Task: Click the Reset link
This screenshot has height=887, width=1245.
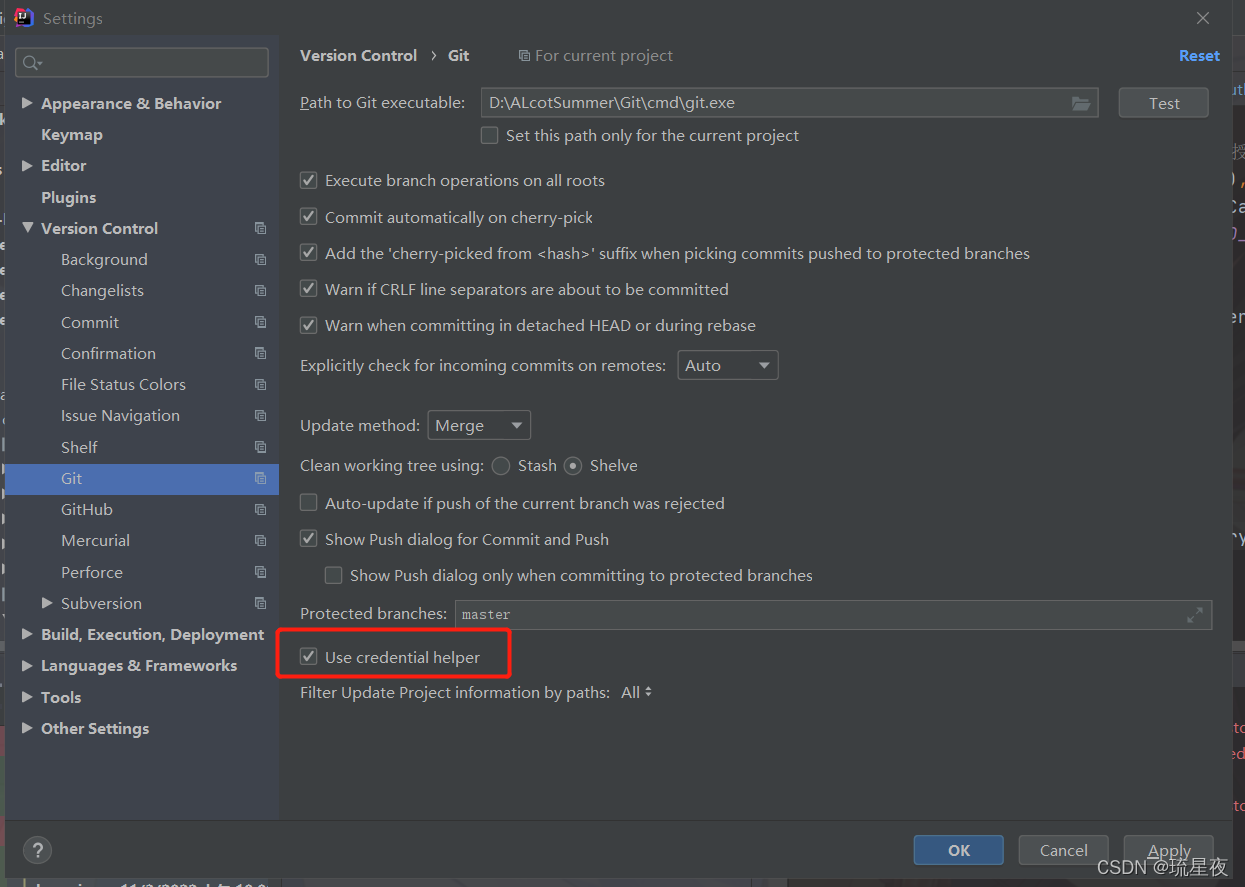Action: pos(1199,56)
